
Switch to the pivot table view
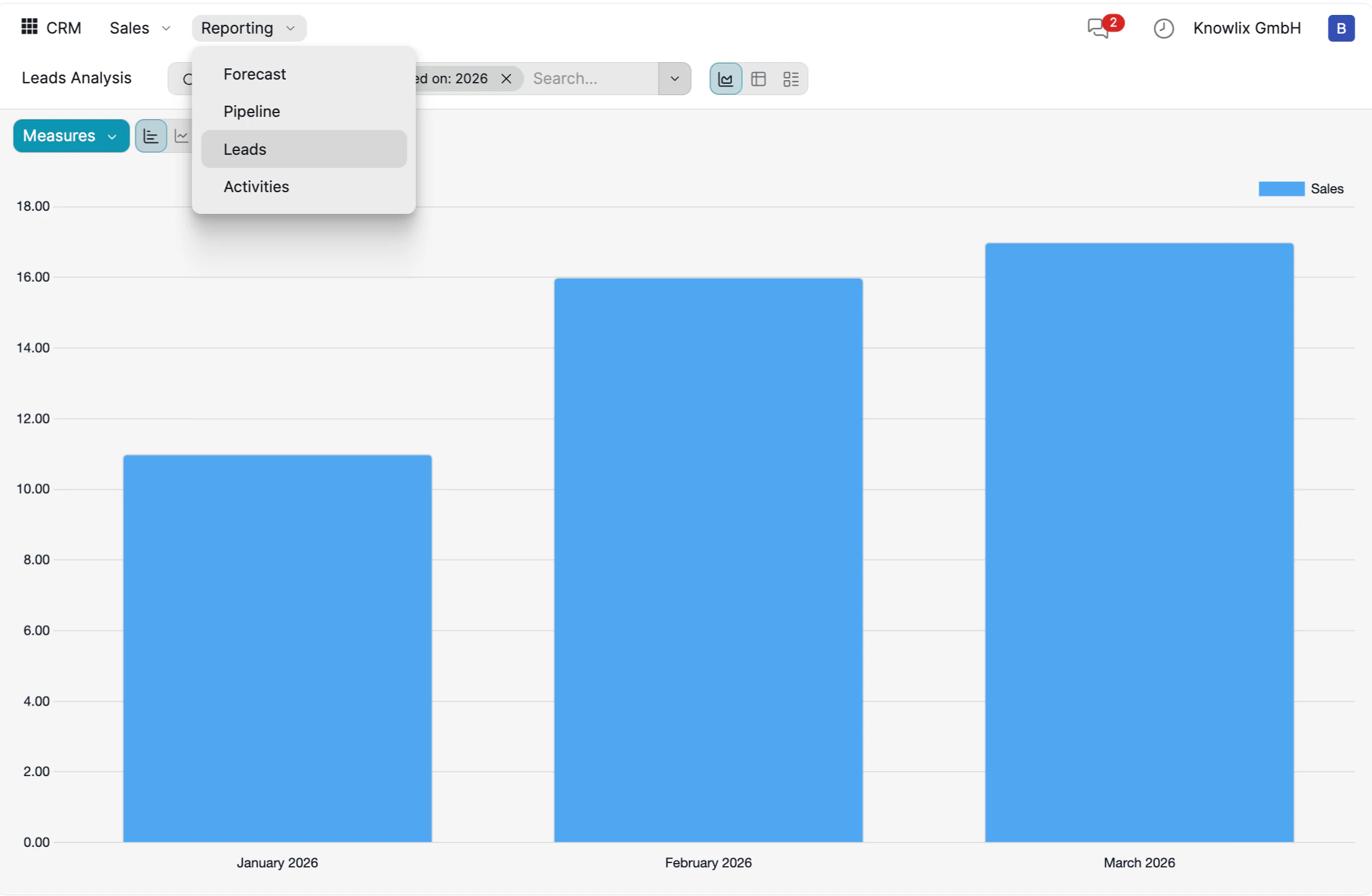pos(758,78)
